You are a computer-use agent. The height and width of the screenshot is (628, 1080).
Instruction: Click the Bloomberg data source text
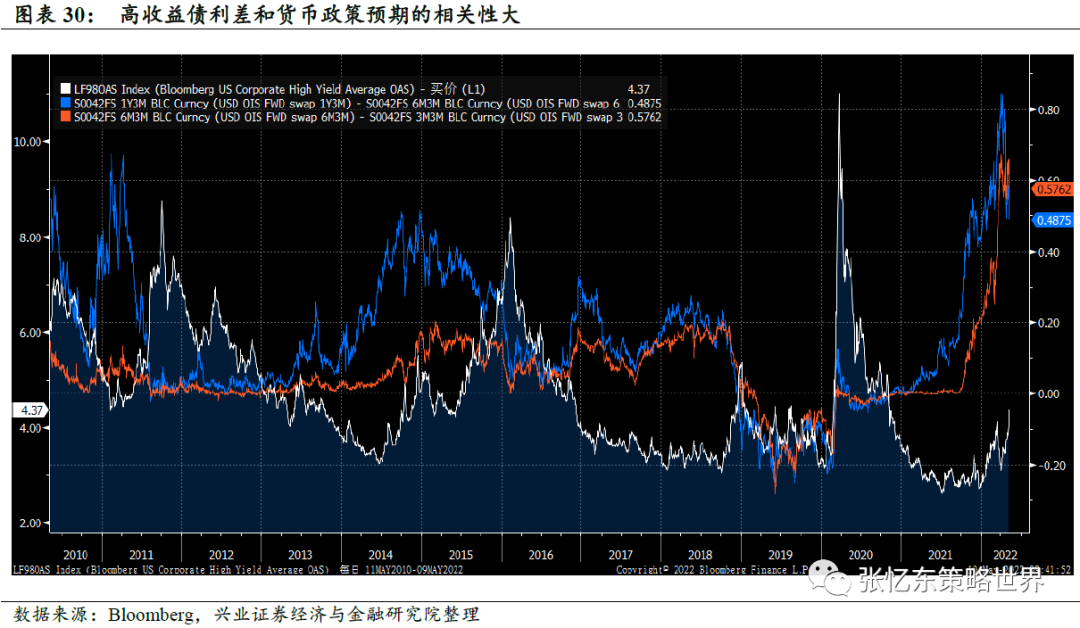click(x=151, y=614)
